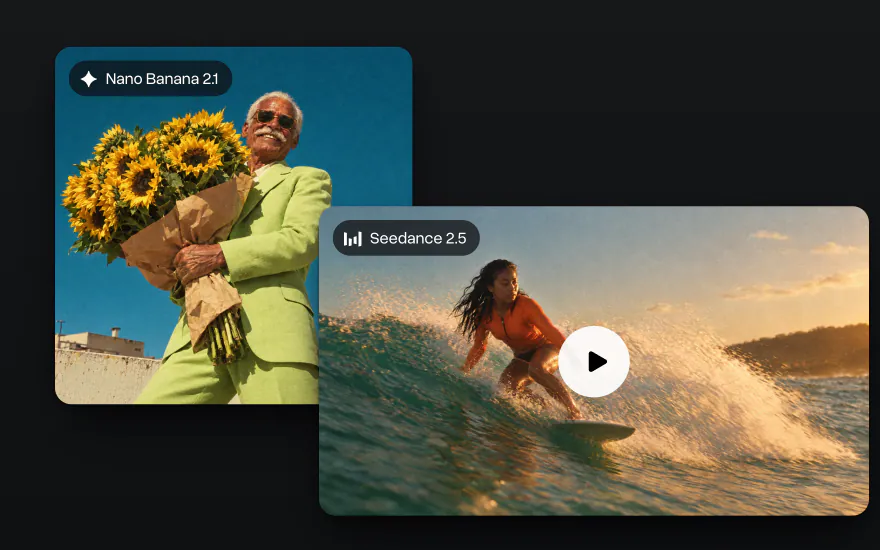The image size is (880, 550).
Task: Click the Seedance 2.5 label badge
Action: [x=406, y=238]
